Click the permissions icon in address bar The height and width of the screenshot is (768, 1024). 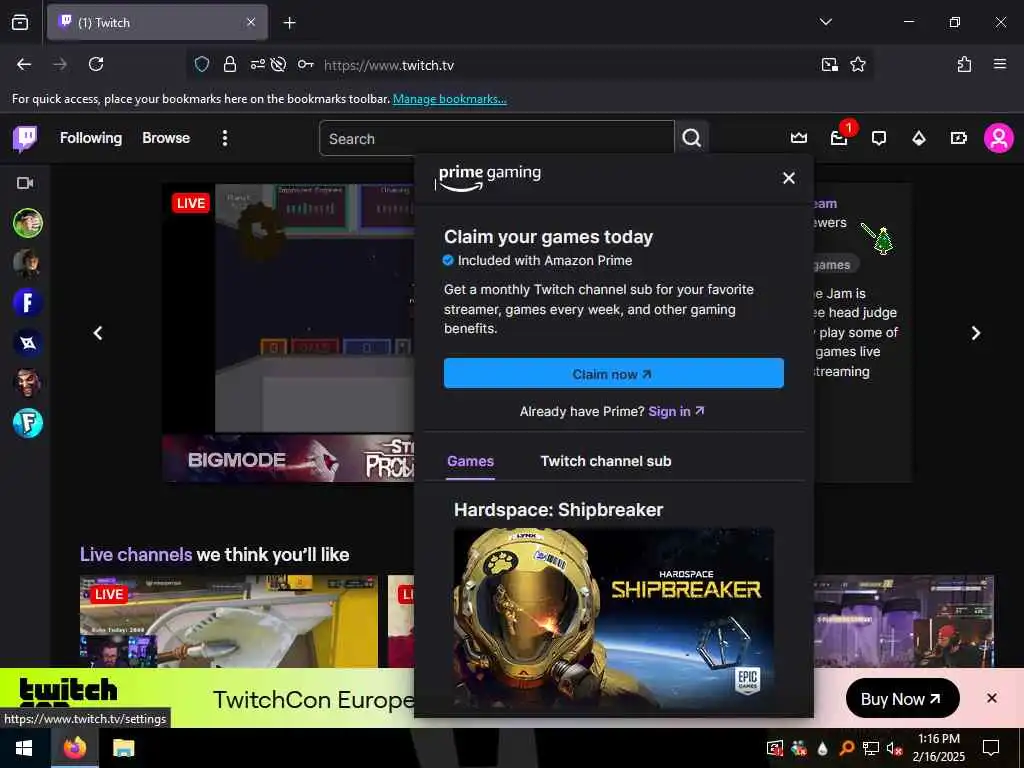coord(257,64)
